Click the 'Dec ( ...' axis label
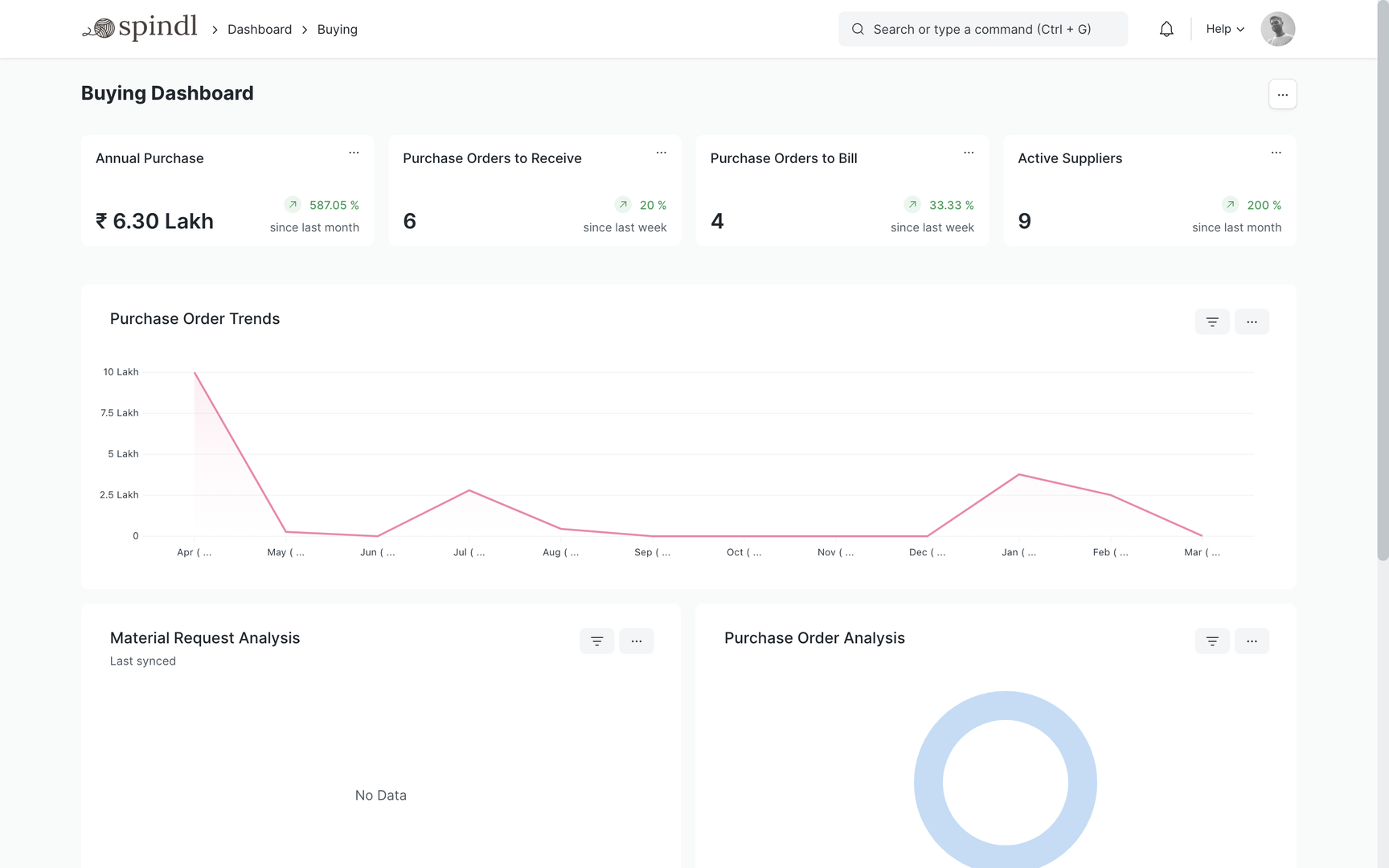 pyautogui.click(x=927, y=552)
